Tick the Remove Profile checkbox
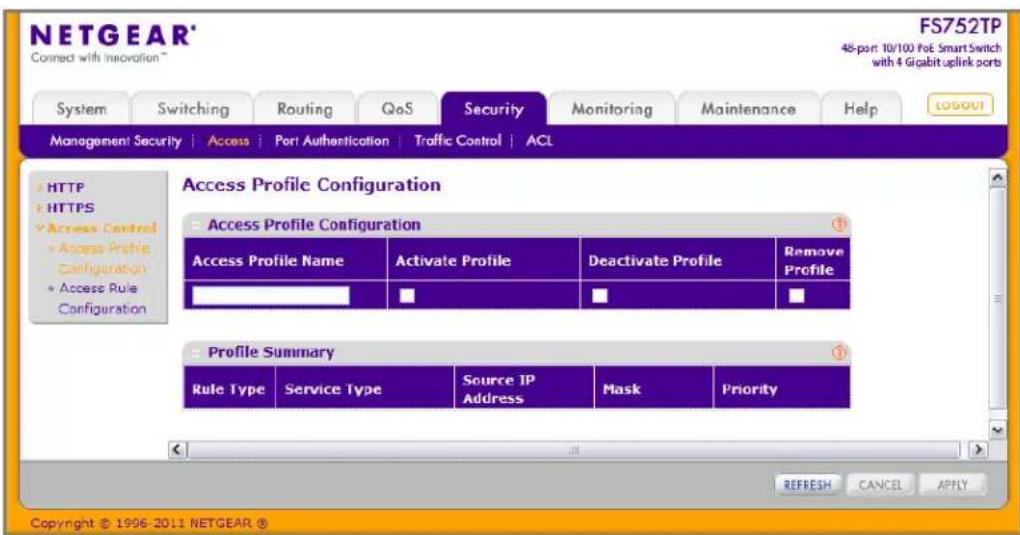 coord(796,295)
